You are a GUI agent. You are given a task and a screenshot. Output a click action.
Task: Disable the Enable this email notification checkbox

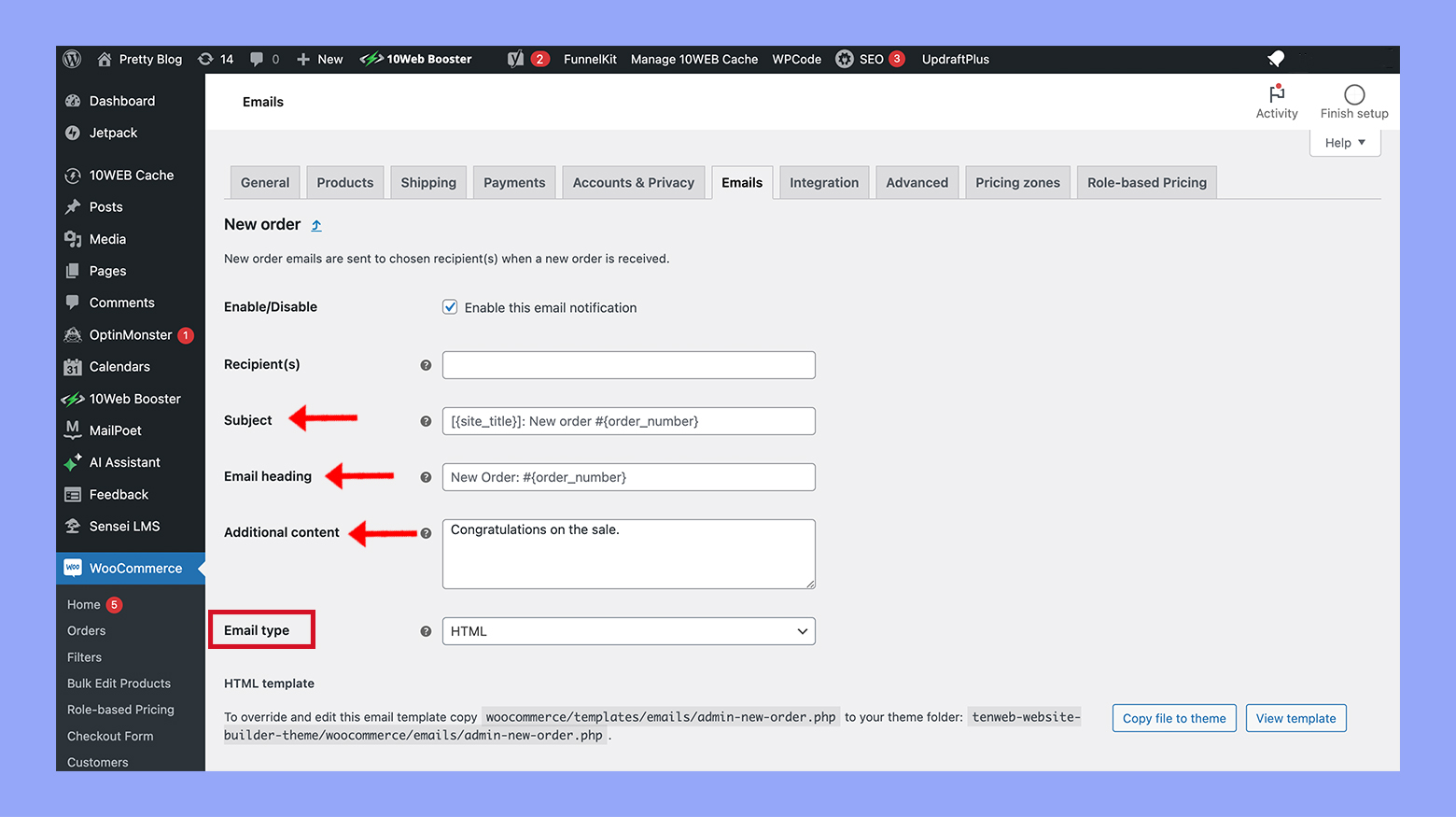[x=450, y=306]
